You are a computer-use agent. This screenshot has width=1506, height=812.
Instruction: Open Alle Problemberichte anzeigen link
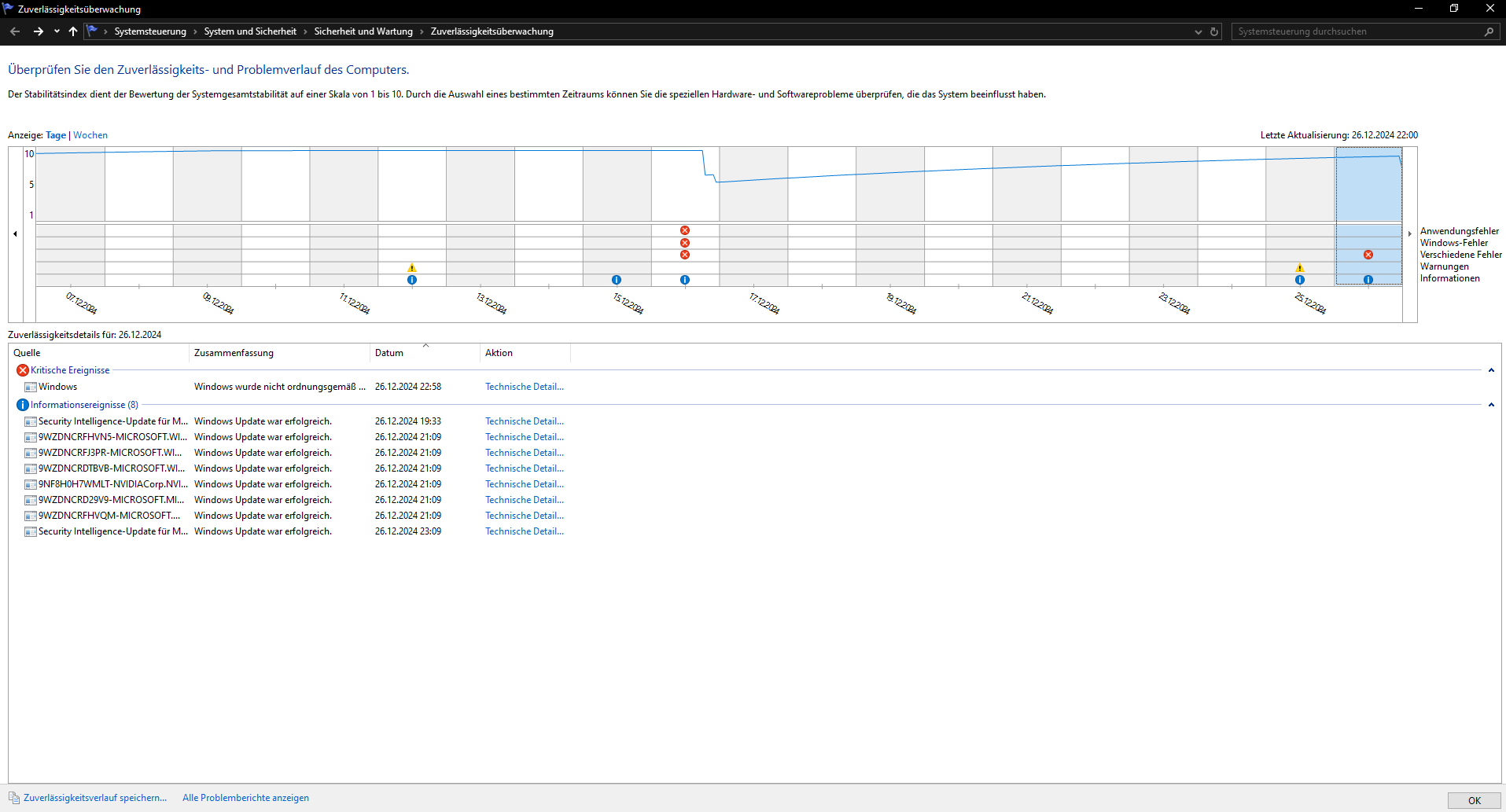[245, 798]
